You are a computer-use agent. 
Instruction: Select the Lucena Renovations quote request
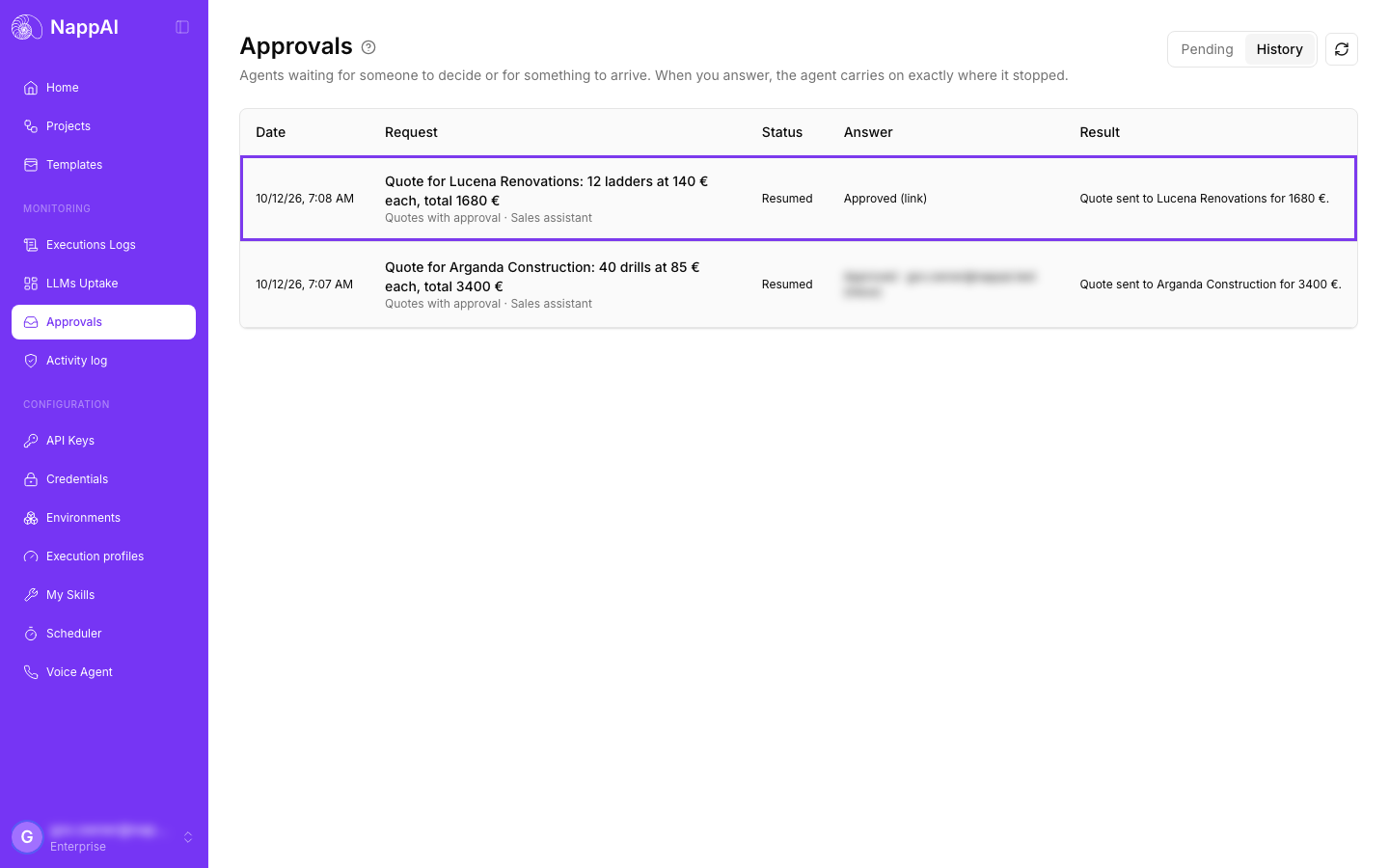pyautogui.click(x=799, y=199)
